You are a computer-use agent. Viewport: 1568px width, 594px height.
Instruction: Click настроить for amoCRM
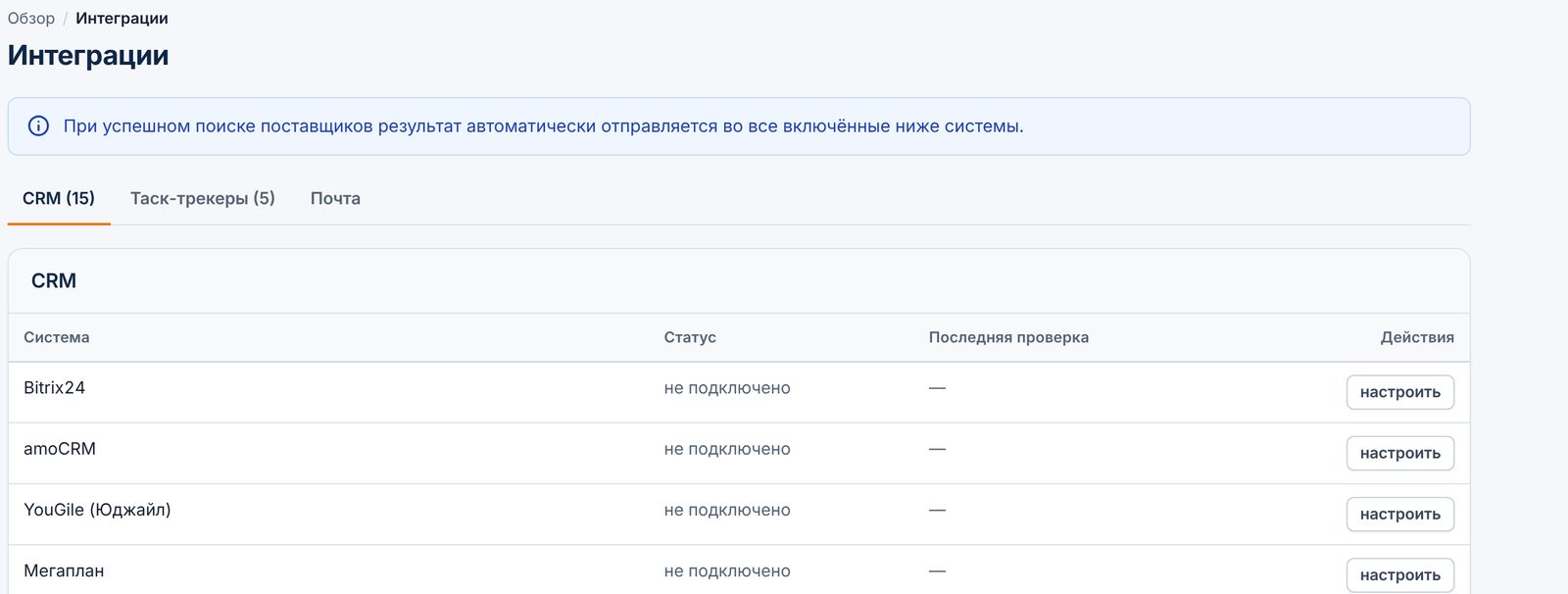click(1399, 453)
